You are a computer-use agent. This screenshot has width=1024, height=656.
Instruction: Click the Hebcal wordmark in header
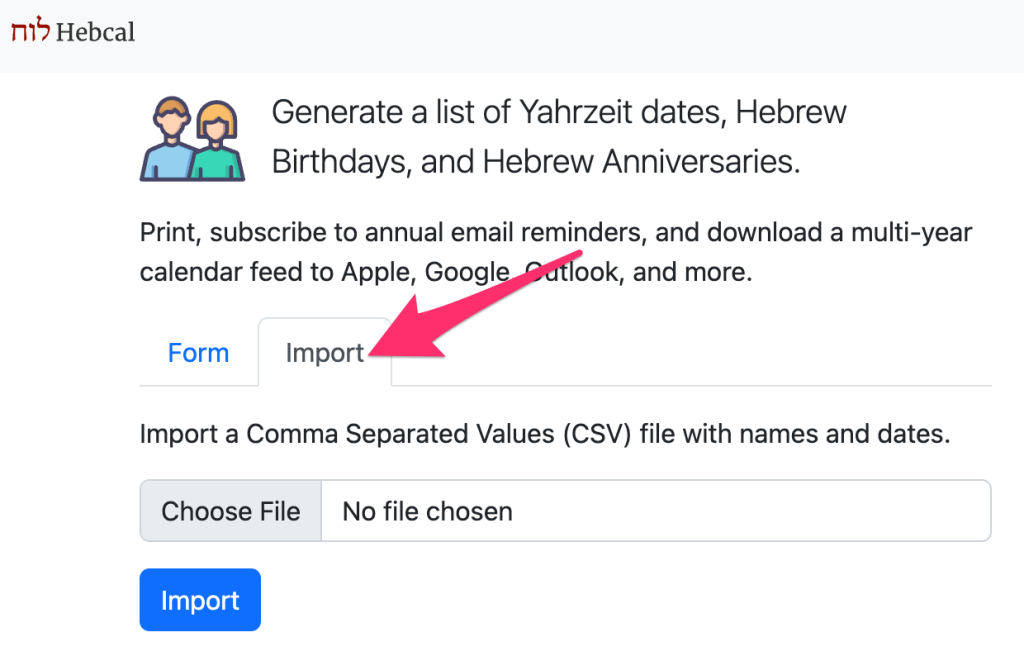[x=95, y=31]
